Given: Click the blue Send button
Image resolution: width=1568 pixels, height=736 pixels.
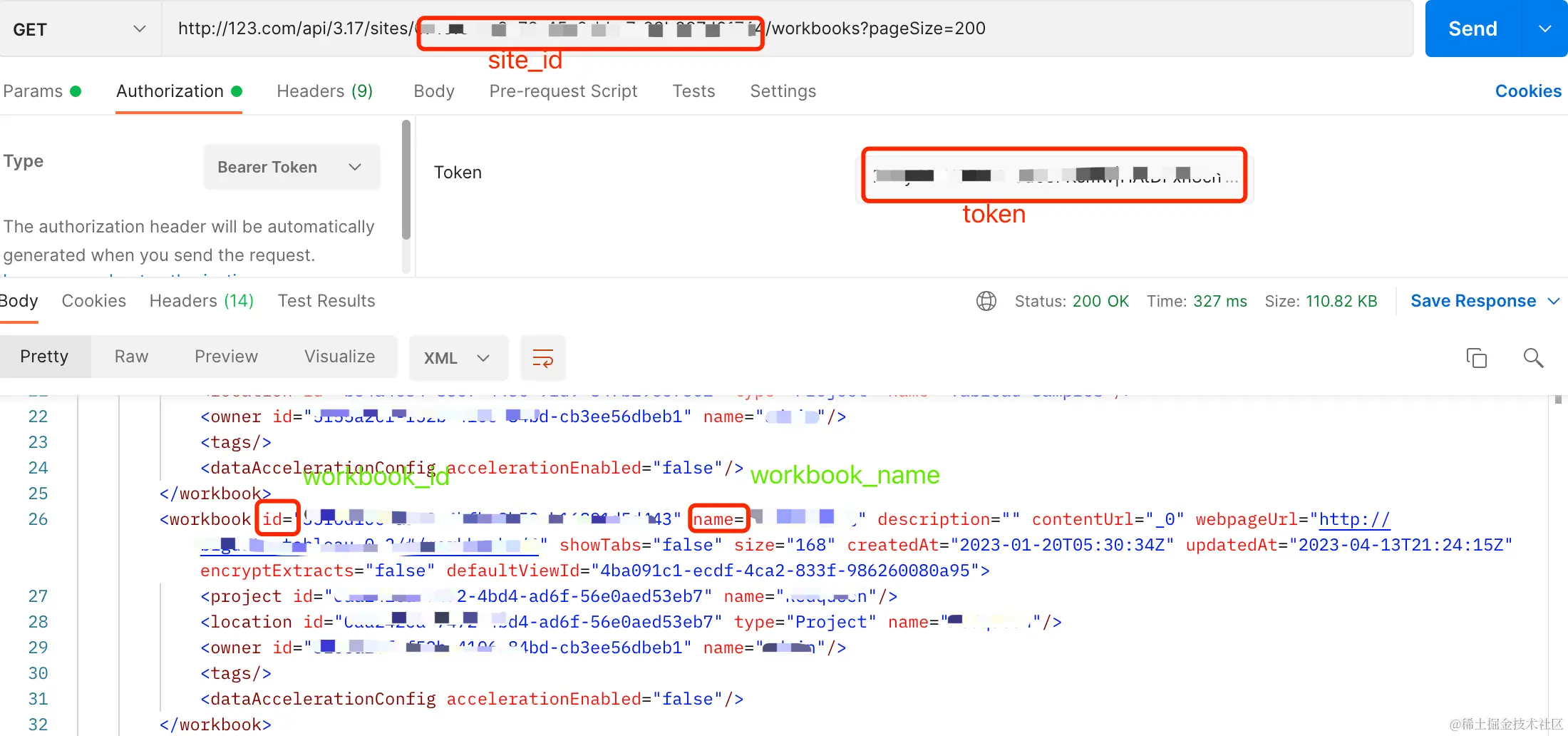Looking at the screenshot, I should click(1472, 29).
